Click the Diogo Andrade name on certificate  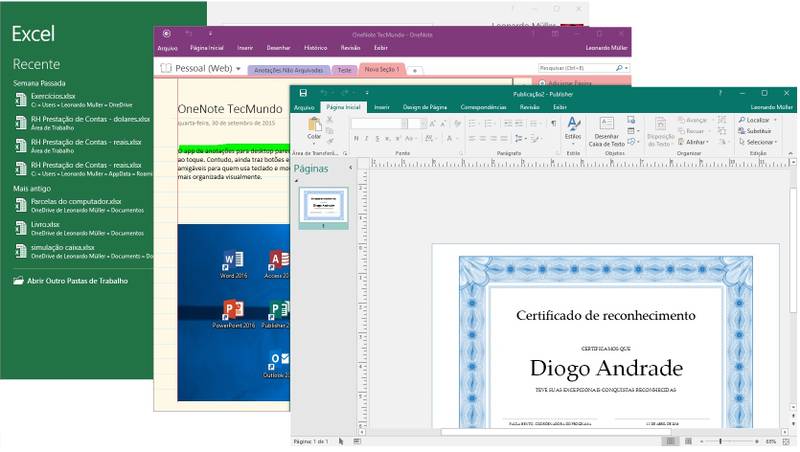point(606,368)
